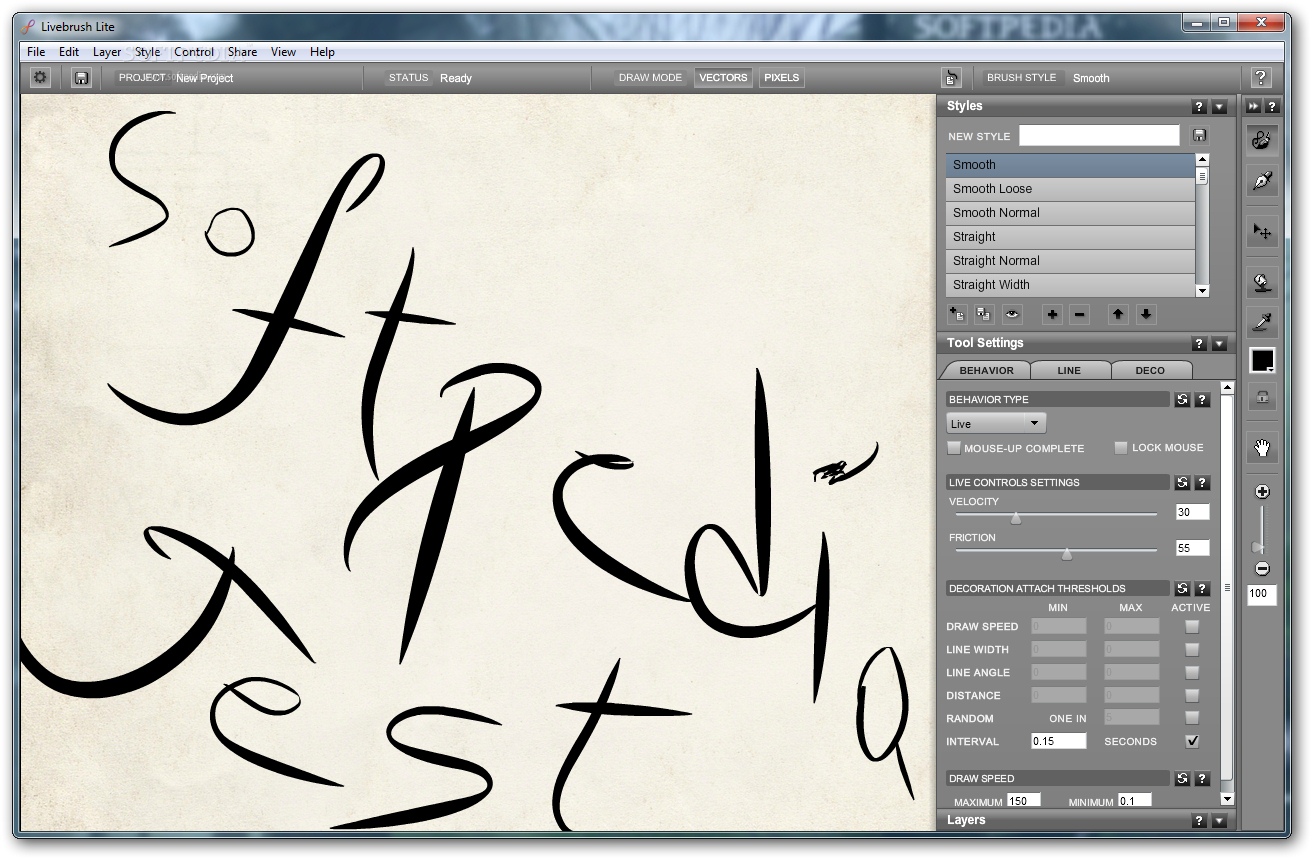The height and width of the screenshot is (859, 1312).
Task: Click the Friction slider handle
Action: pyautogui.click(x=1067, y=553)
